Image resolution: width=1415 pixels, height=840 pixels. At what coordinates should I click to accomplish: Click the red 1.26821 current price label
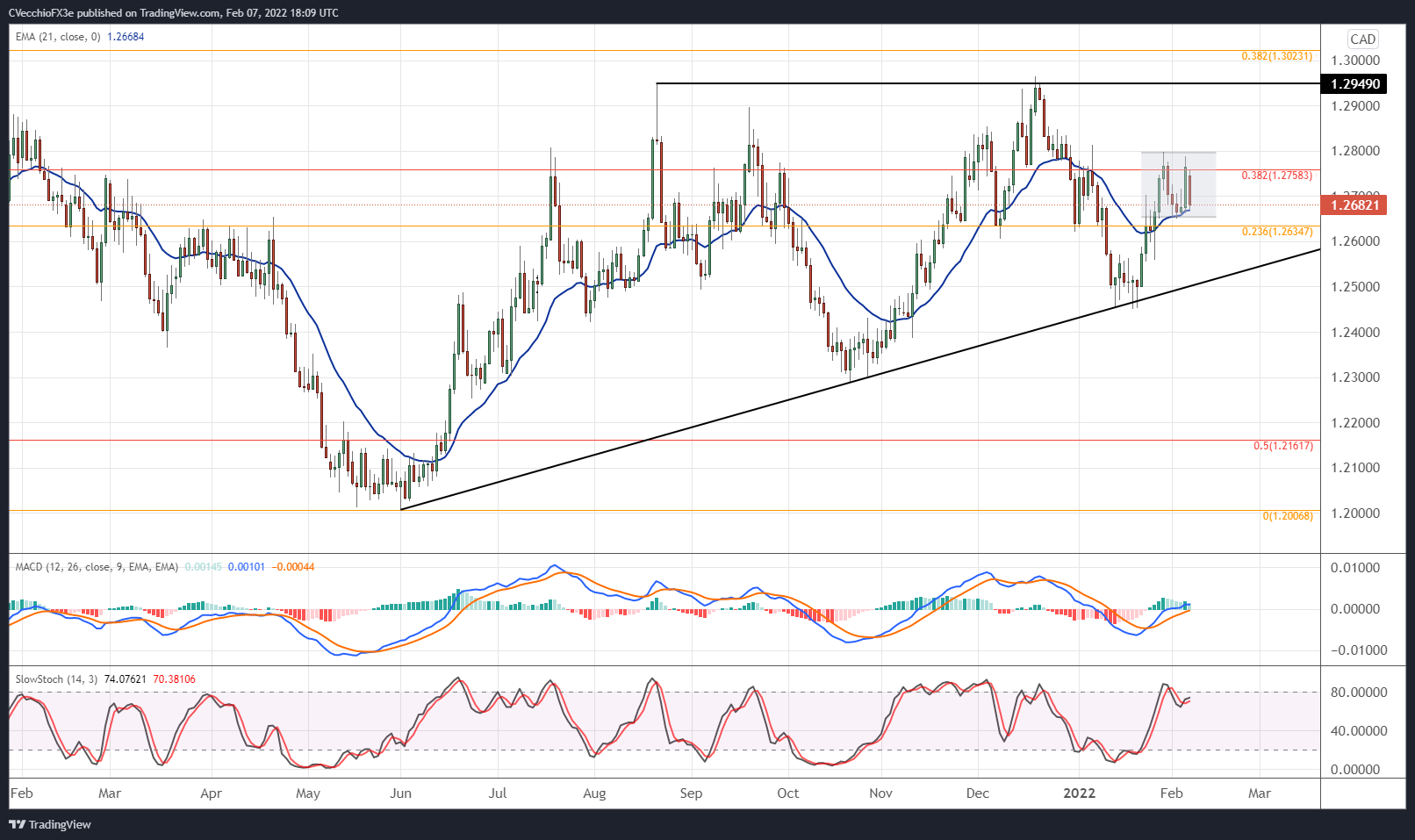(1354, 205)
